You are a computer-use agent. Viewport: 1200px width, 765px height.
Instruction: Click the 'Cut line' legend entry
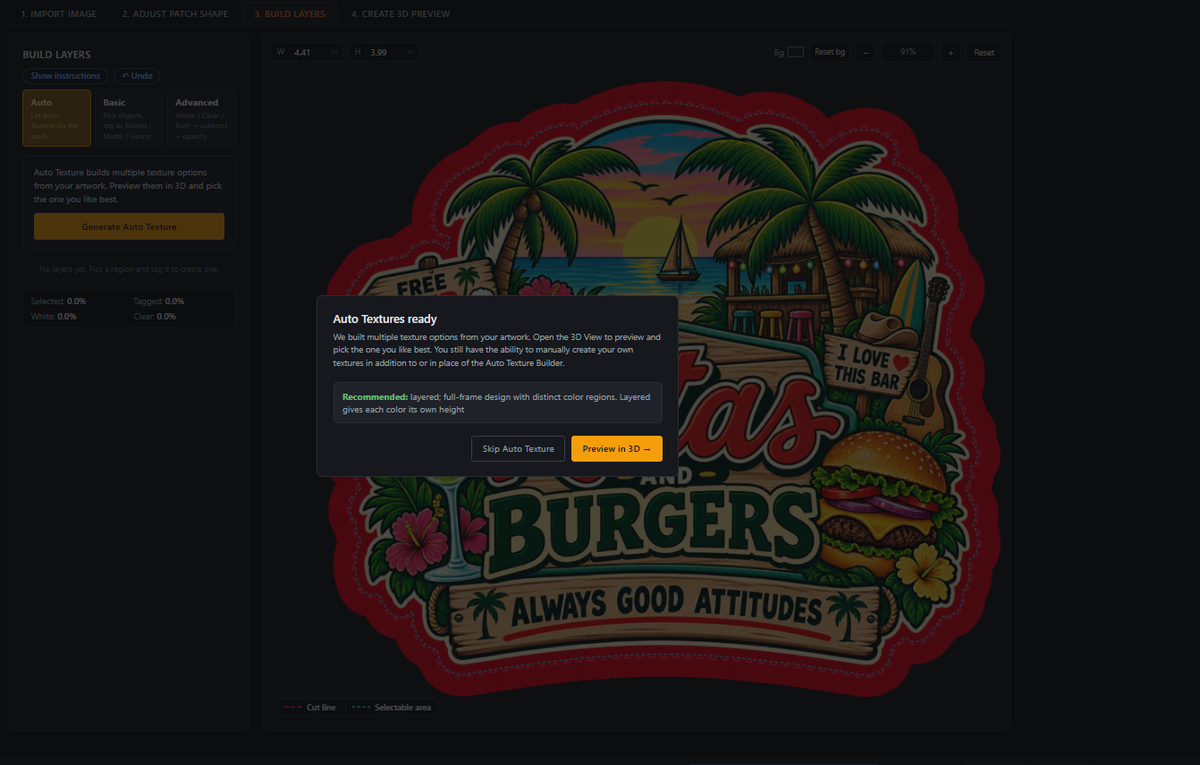click(310, 707)
